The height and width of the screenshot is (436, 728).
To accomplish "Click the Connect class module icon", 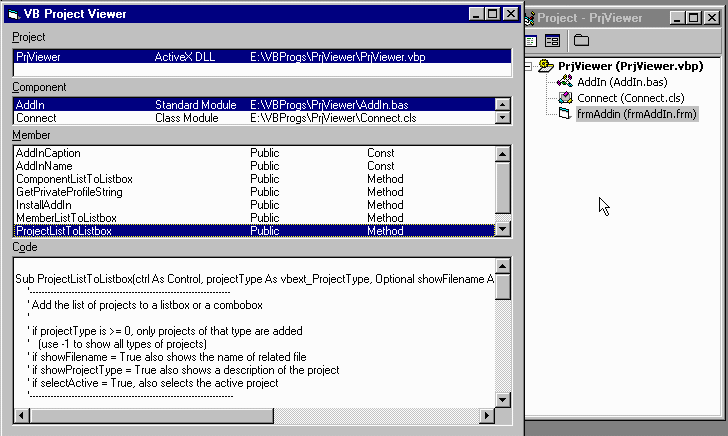I will coord(565,98).
